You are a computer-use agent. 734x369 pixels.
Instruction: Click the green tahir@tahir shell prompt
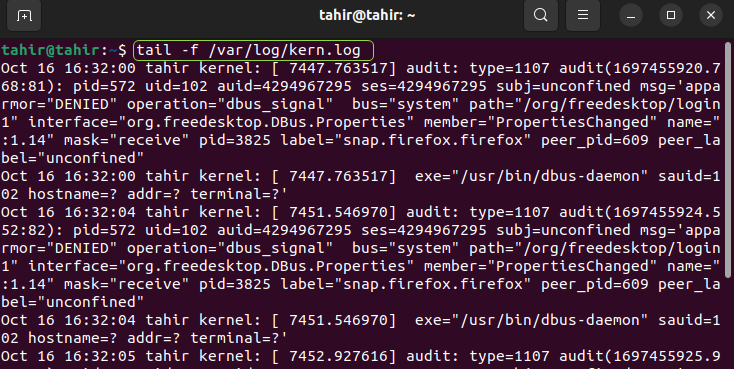[x=51, y=50]
